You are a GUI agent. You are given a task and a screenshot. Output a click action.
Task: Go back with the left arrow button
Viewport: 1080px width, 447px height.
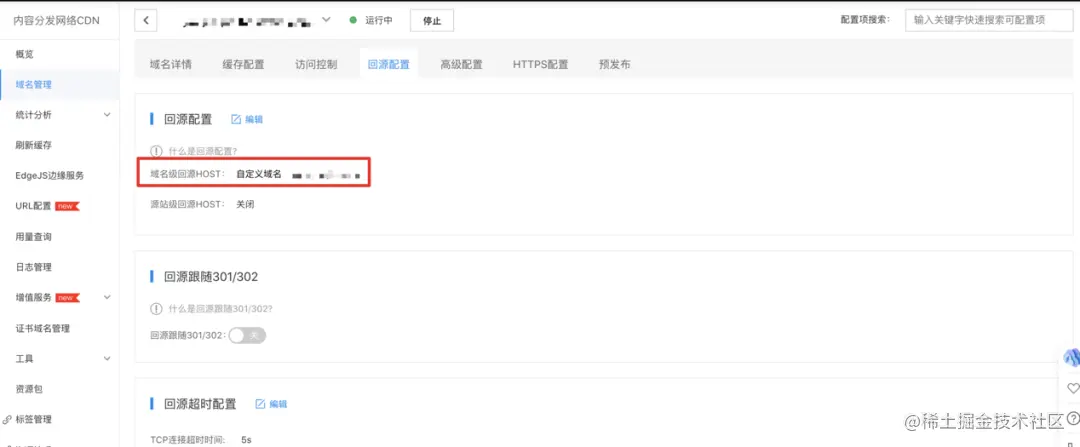pyautogui.click(x=146, y=21)
